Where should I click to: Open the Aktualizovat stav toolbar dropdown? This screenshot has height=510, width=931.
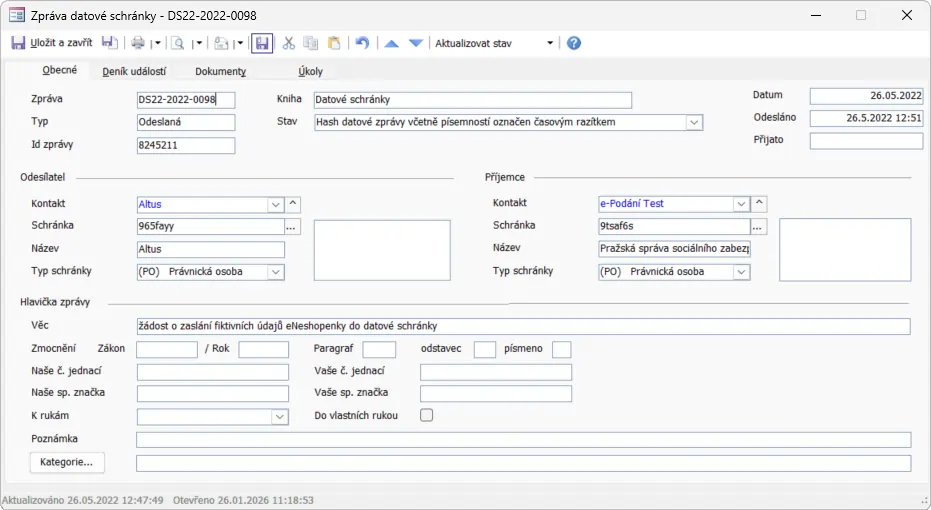(x=549, y=43)
